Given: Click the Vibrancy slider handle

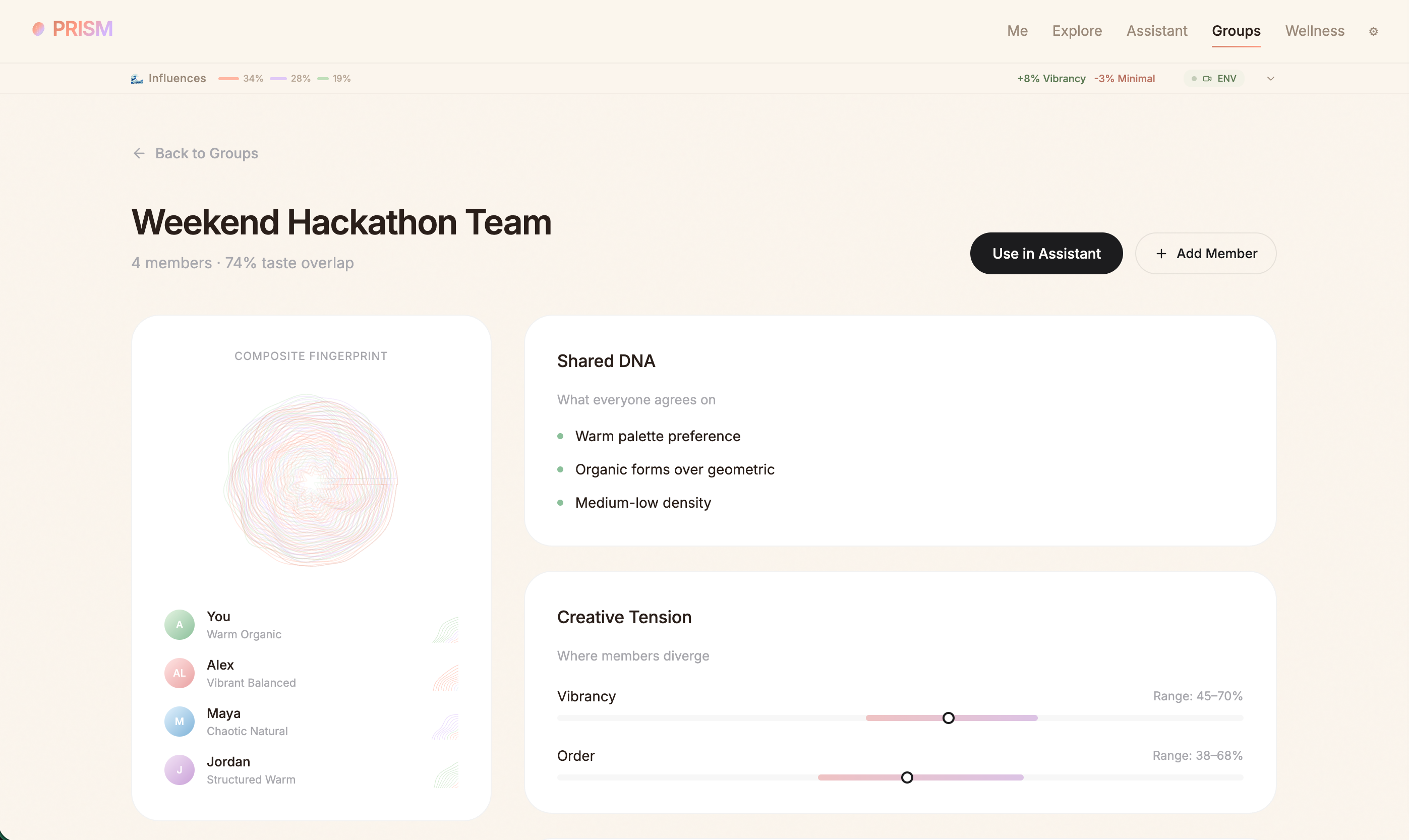Looking at the screenshot, I should coord(948,718).
